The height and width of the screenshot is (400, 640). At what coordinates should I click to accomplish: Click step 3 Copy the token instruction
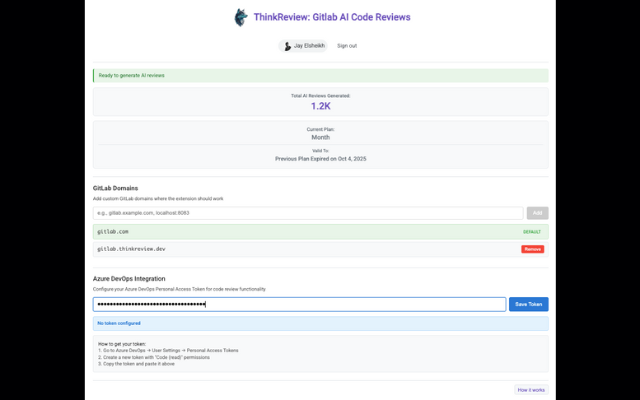click(136, 364)
